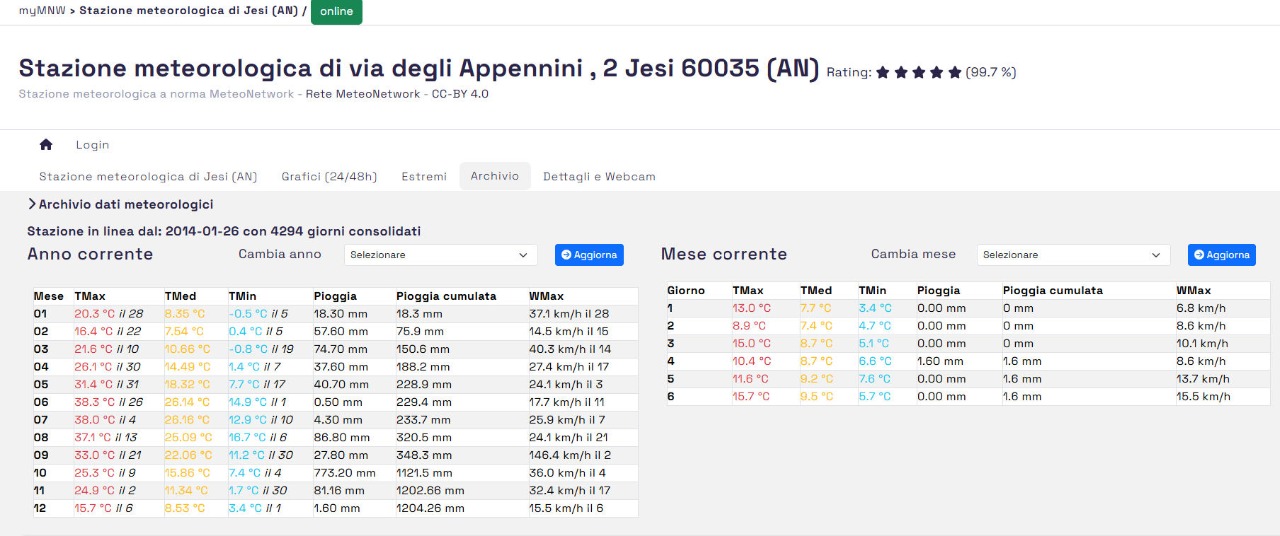Open the Cambia anno dropdown
This screenshot has width=1280, height=536.
(440, 255)
